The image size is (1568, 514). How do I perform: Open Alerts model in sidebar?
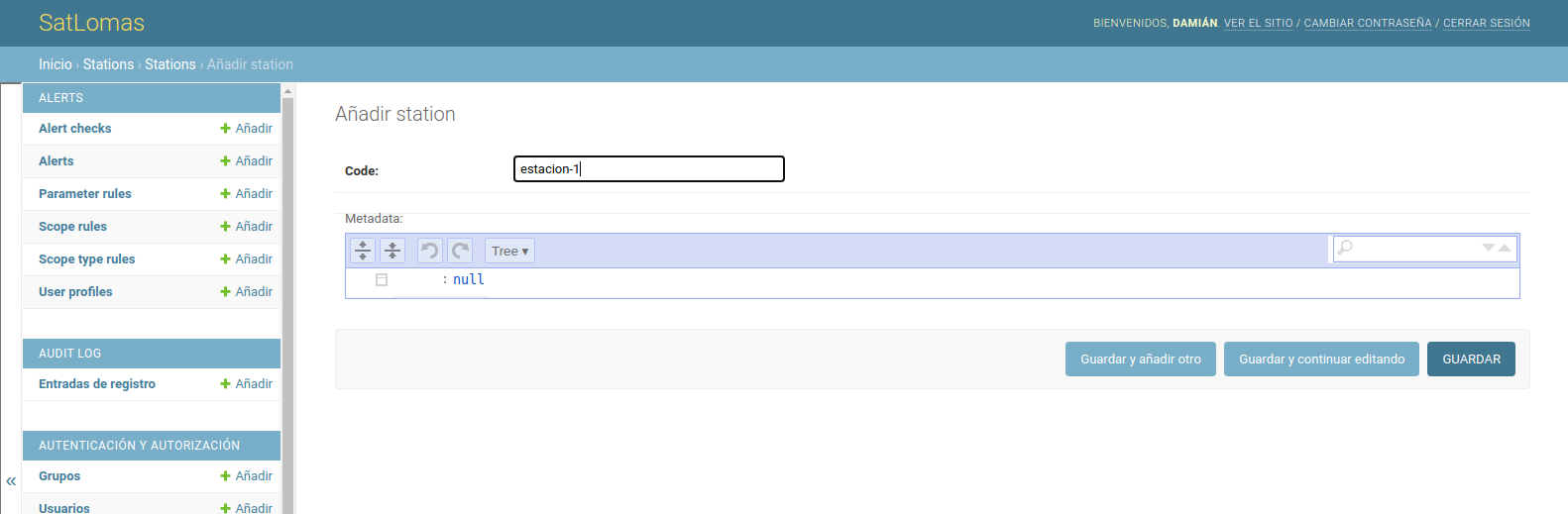(56, 161)
